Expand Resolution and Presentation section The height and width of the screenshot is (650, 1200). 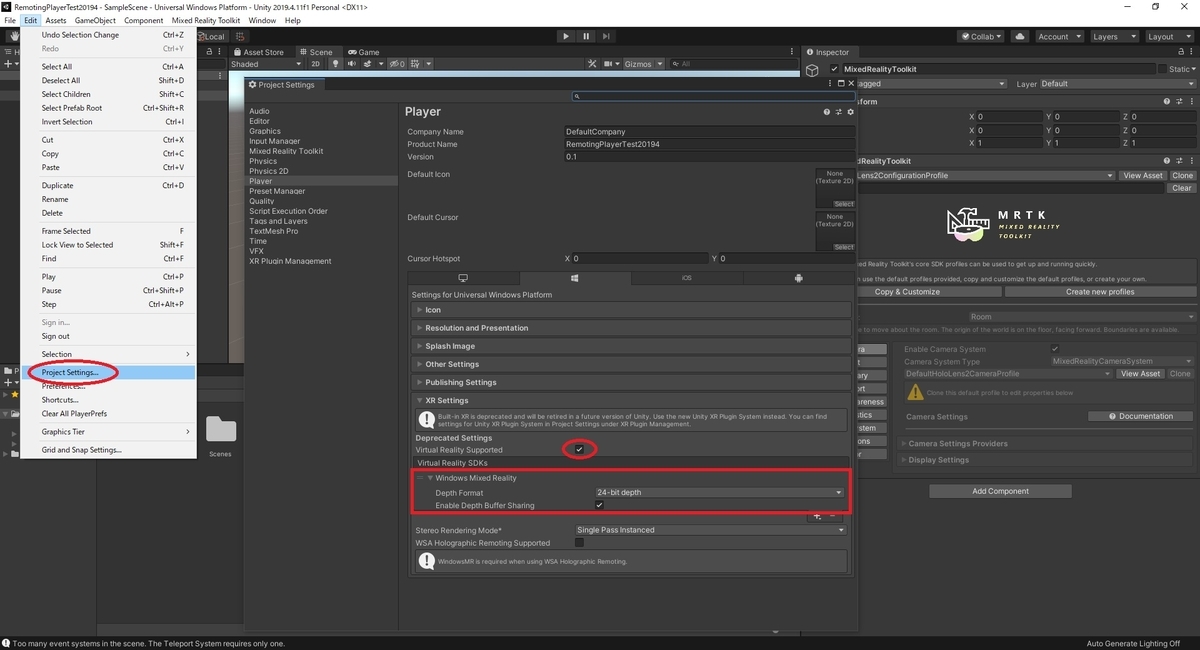tap(630, 328)
